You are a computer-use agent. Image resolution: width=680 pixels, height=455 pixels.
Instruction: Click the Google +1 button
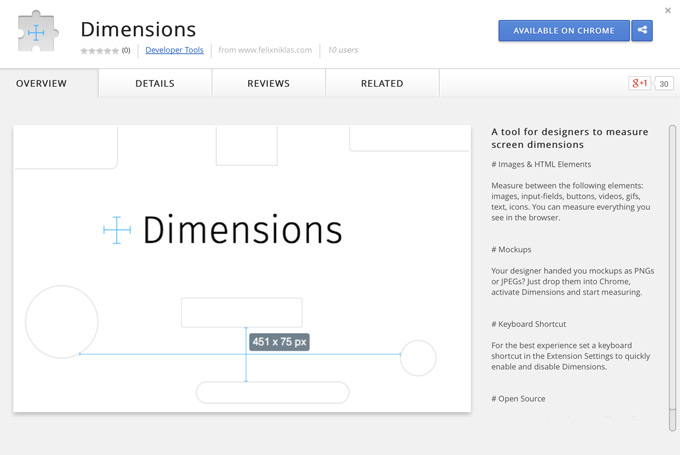pyautogui.click(x=639, y=83)
